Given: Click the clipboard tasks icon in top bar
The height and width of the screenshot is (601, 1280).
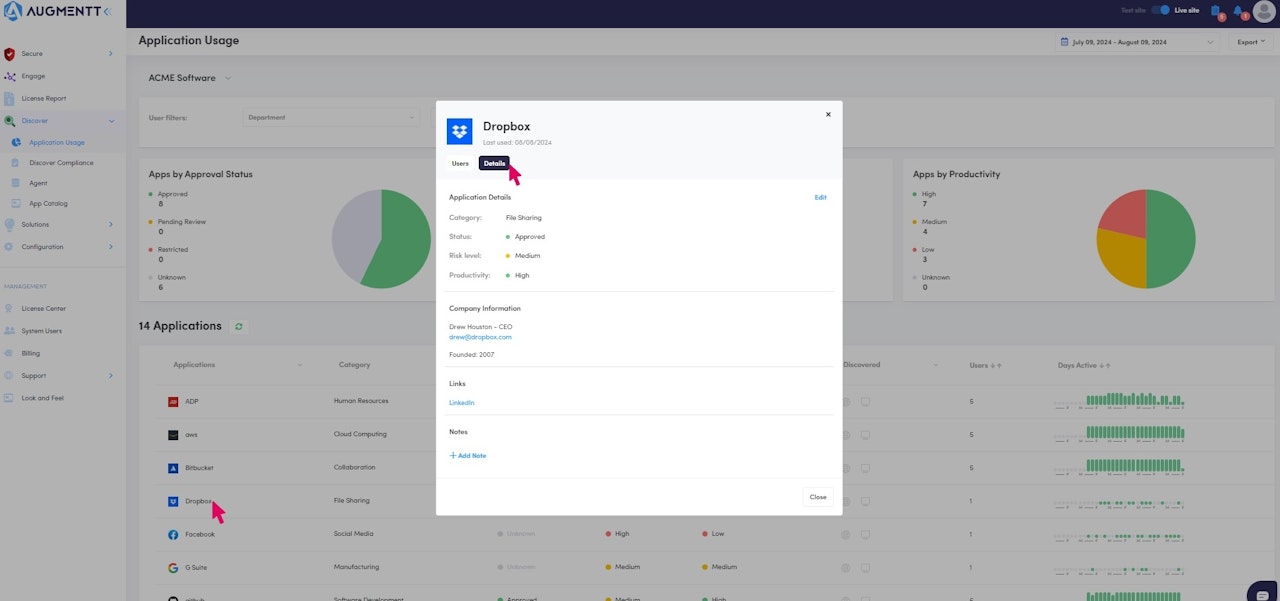Looking at the screenshot, I should pos(1215,11).
